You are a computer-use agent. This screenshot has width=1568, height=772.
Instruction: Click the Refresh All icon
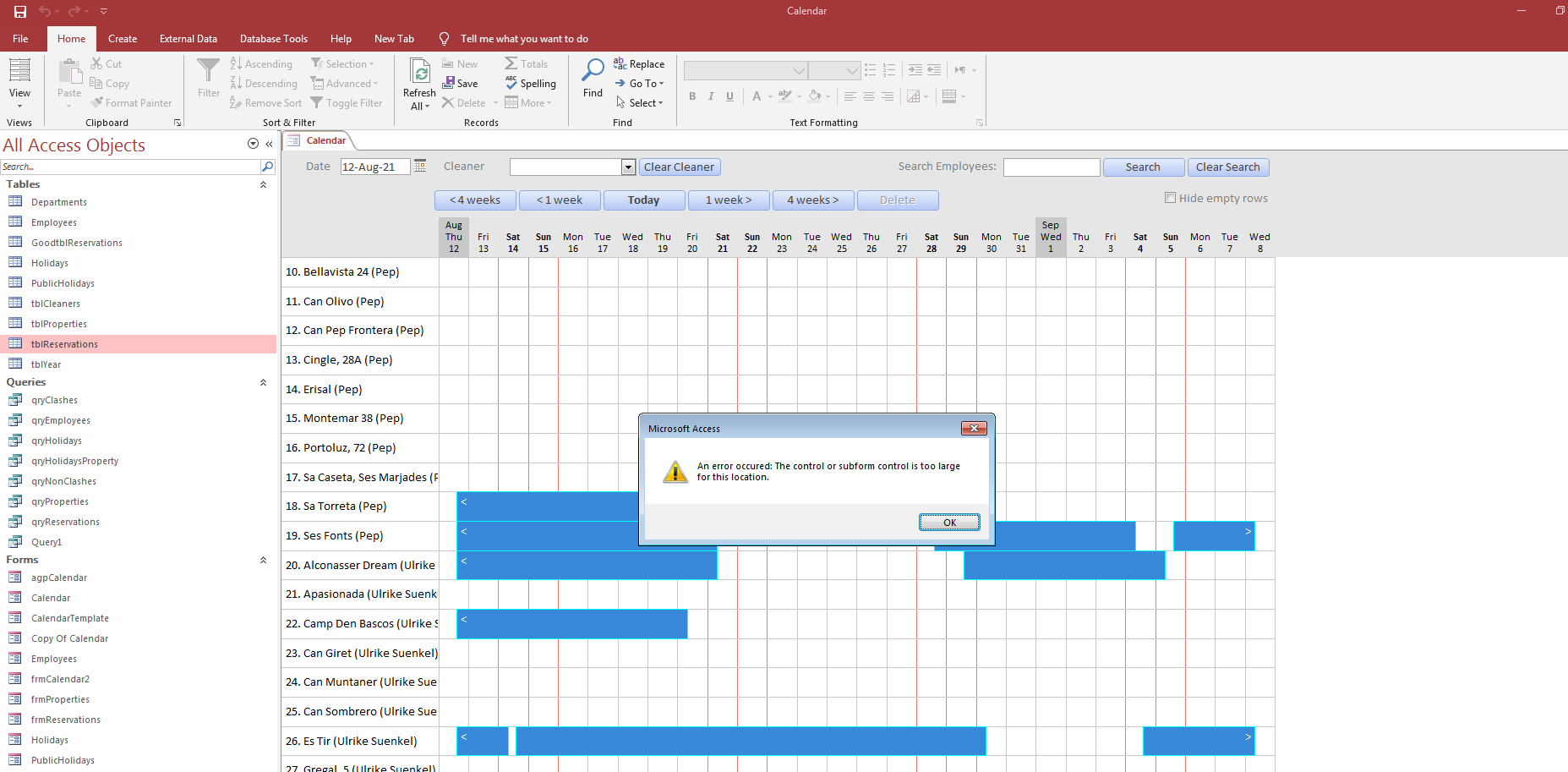click(420, 73)
